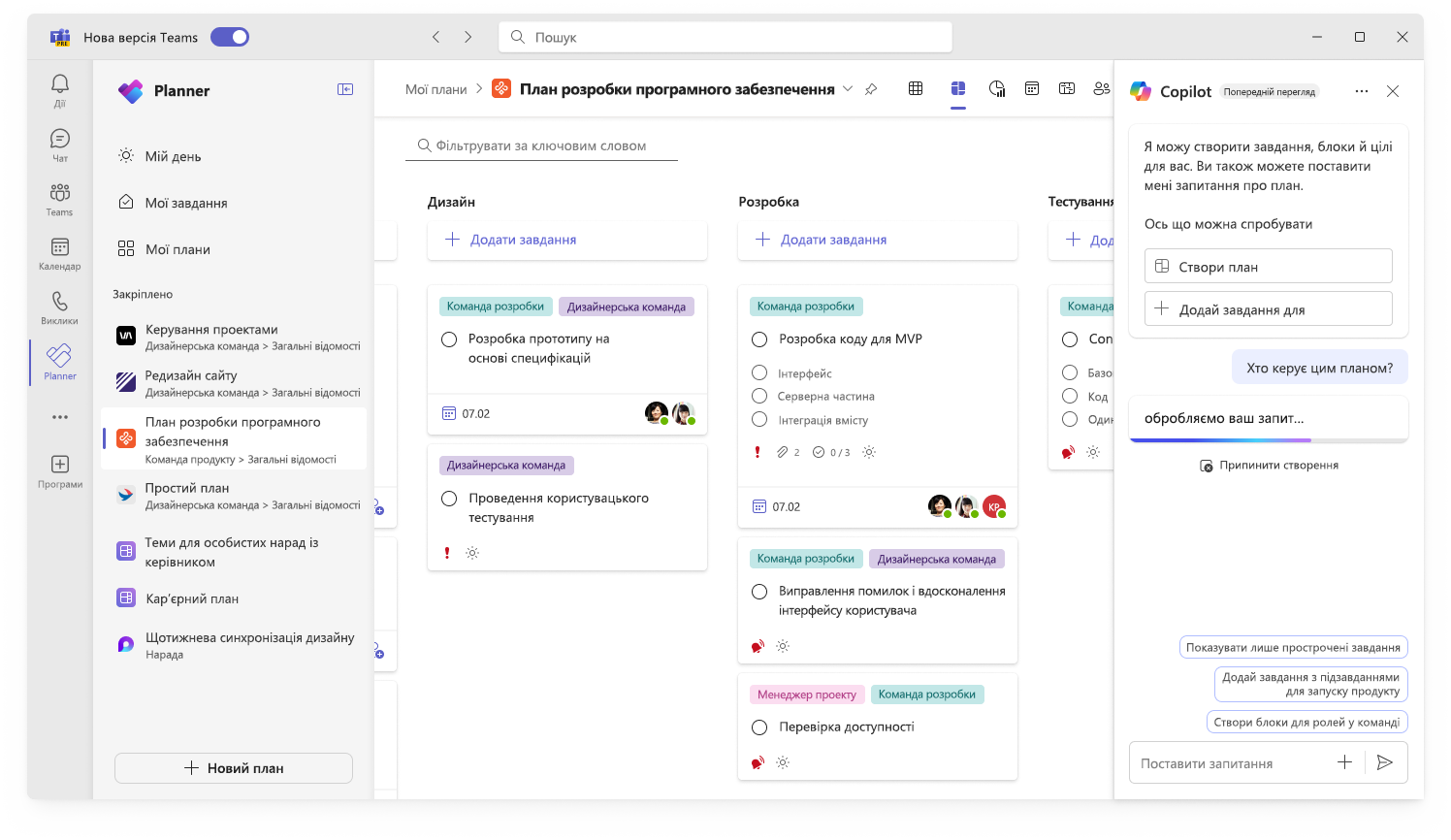
Task: Click the "Мої плани" breadcrumb link
Action: tap(436, 89)
